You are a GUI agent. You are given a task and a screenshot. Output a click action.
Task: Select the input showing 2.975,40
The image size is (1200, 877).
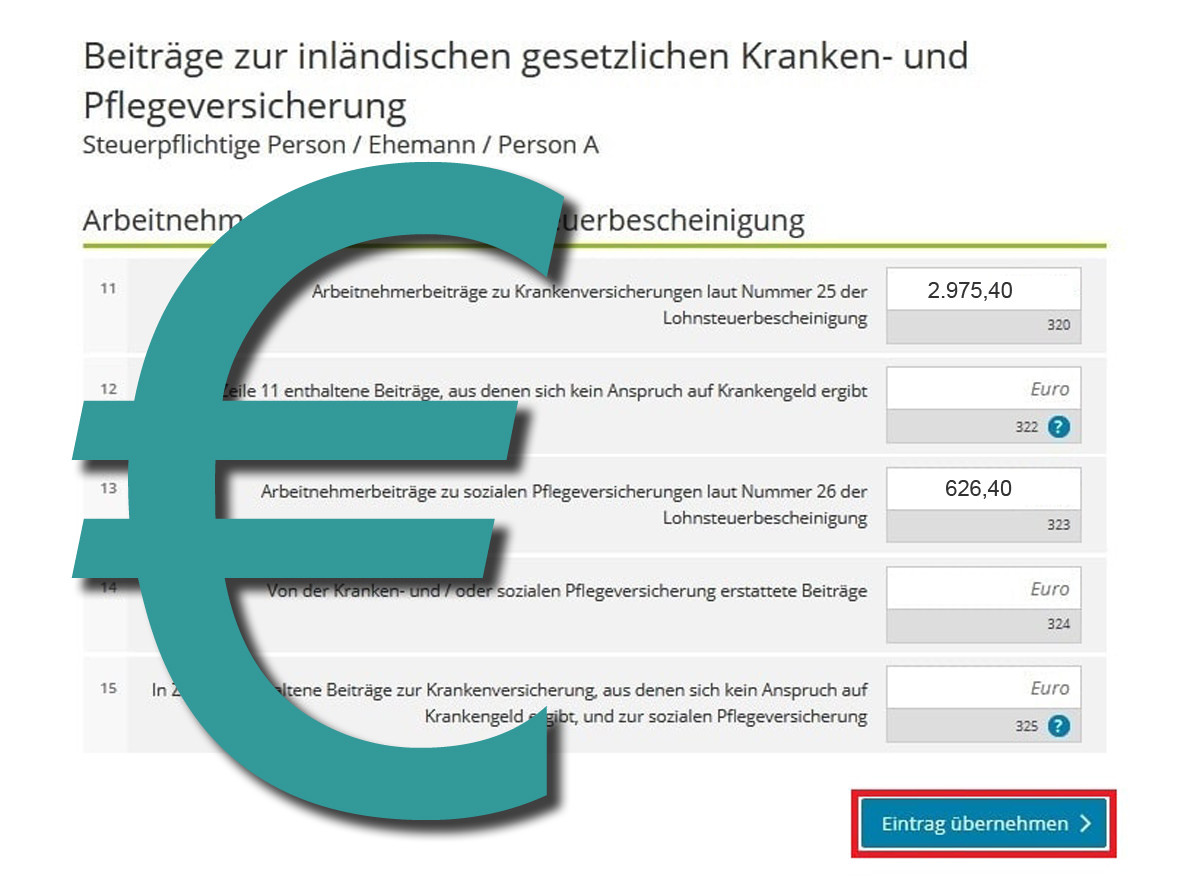(983, 288)
